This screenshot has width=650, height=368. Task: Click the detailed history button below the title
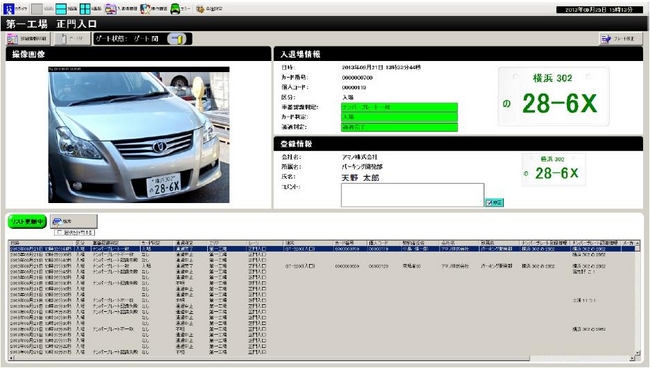28,39
